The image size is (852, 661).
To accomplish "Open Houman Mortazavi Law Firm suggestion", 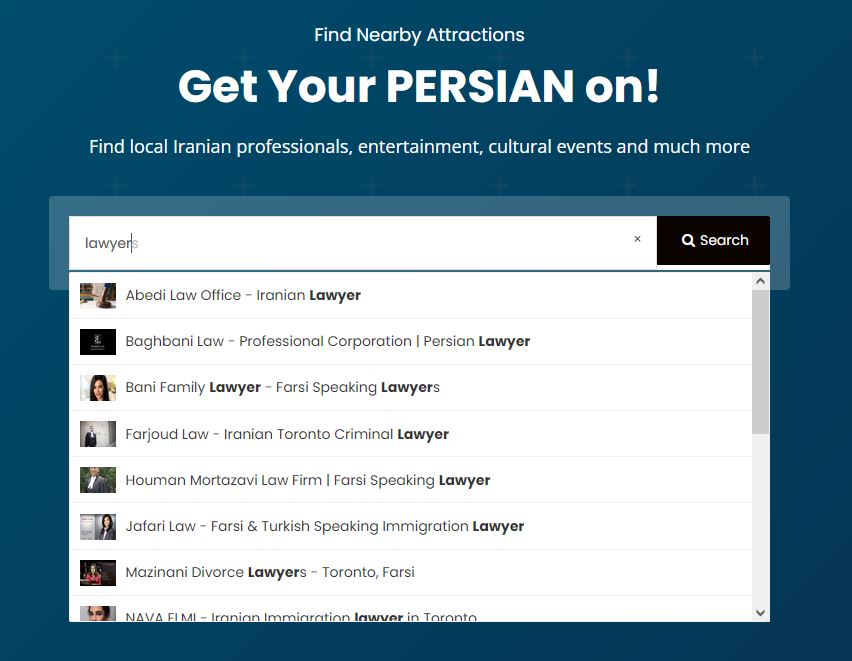I will (307, 480).
